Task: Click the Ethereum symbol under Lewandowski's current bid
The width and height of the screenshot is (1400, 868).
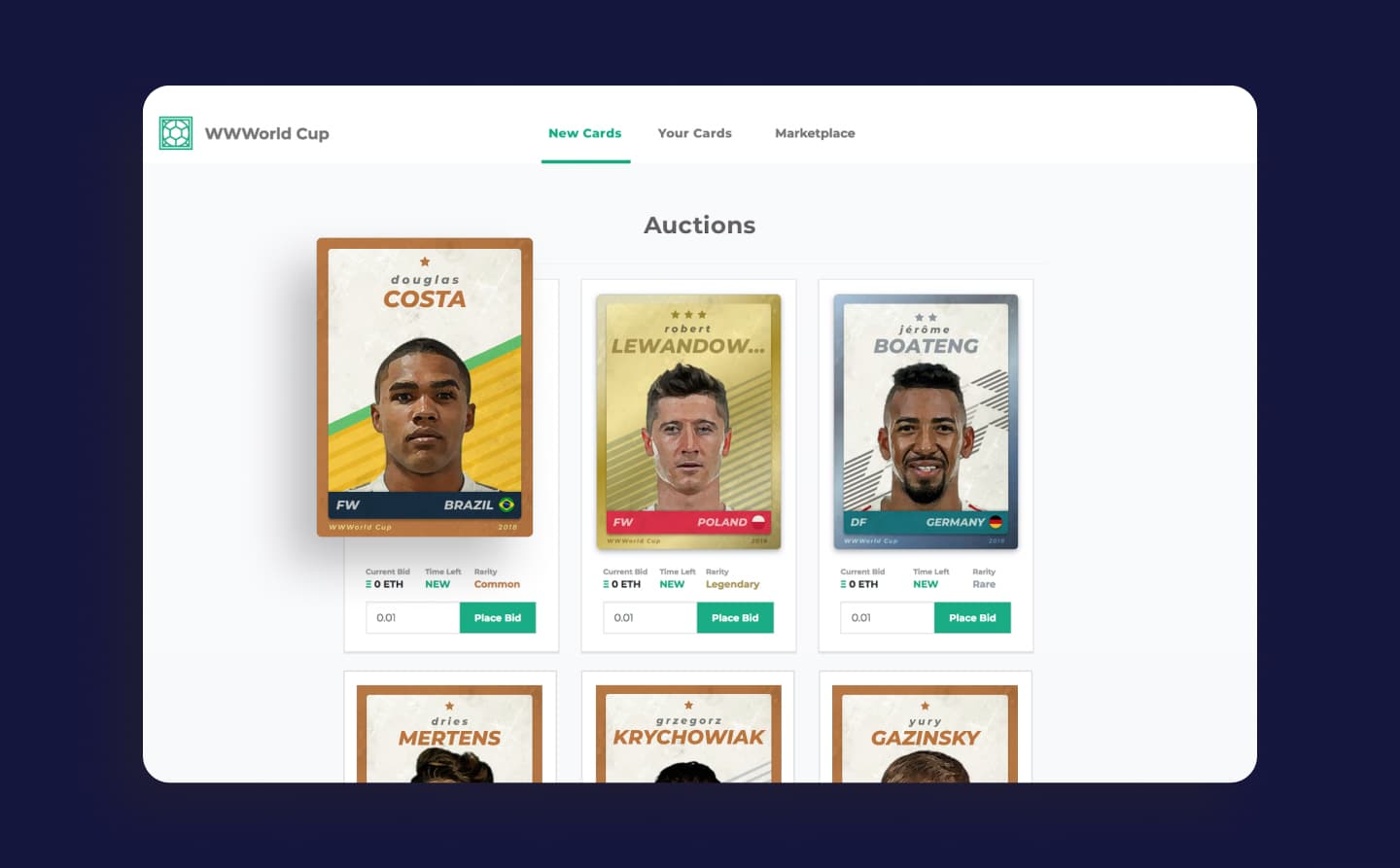Action: [606, 584]
